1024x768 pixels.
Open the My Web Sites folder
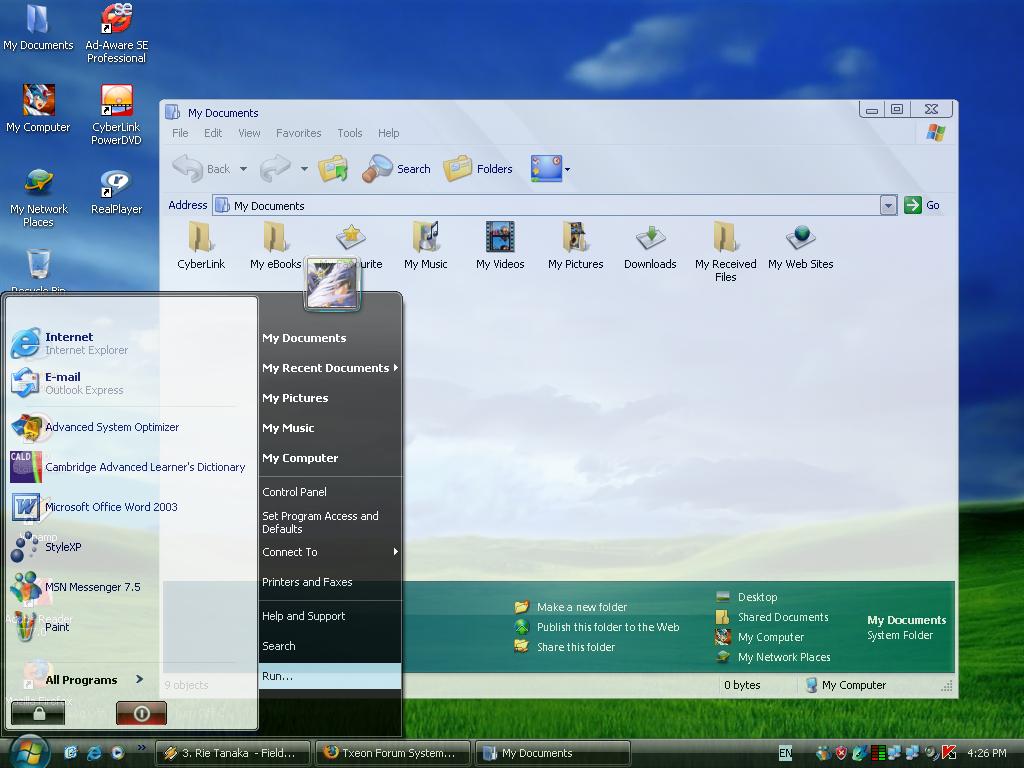tap(801, 246)
